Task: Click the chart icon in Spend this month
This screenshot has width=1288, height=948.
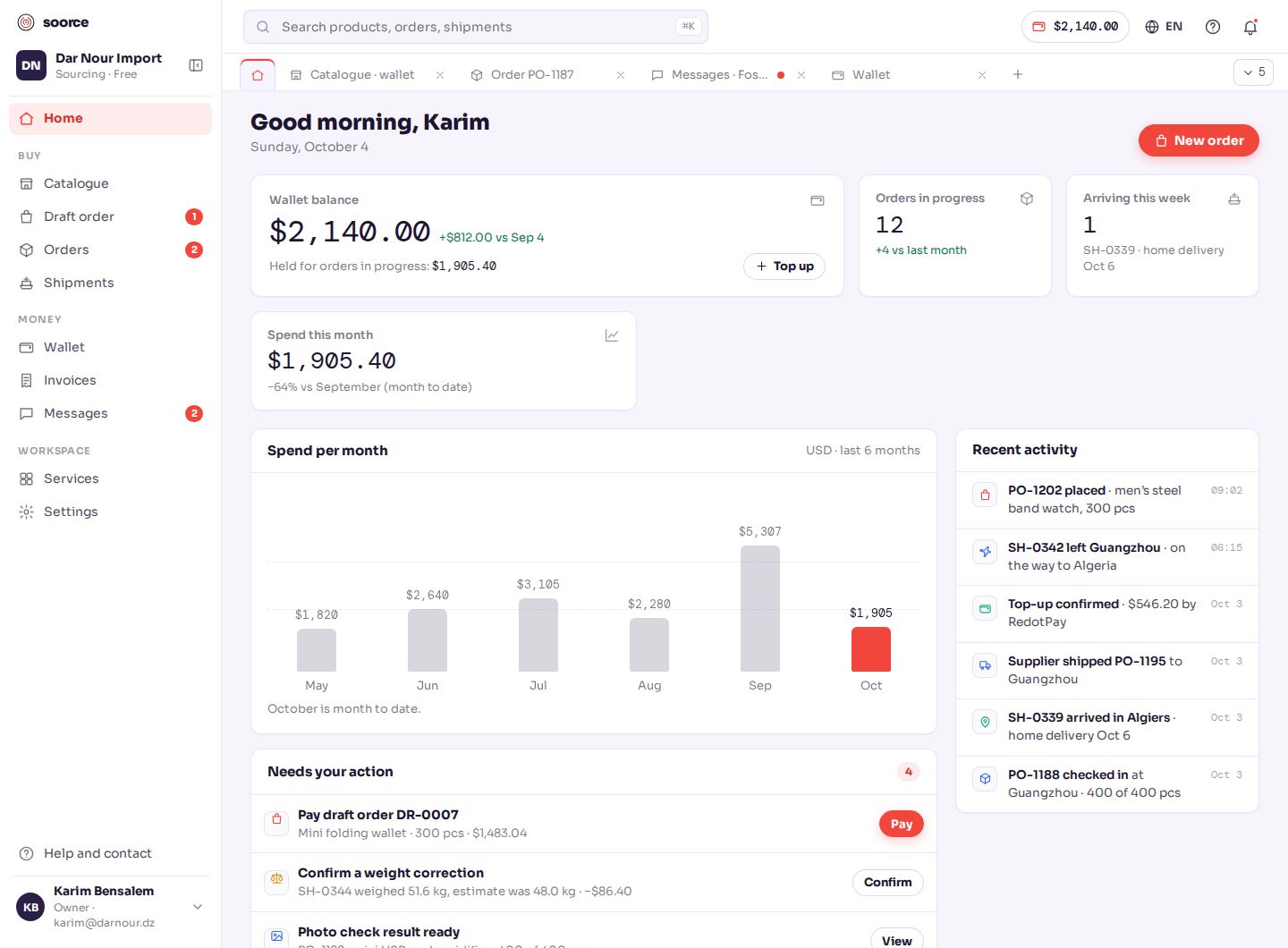Action: (x=612, y=335)
